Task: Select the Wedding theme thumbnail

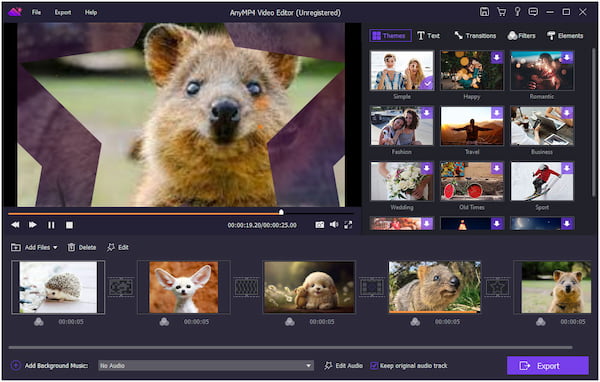Action: pos(402,181)
